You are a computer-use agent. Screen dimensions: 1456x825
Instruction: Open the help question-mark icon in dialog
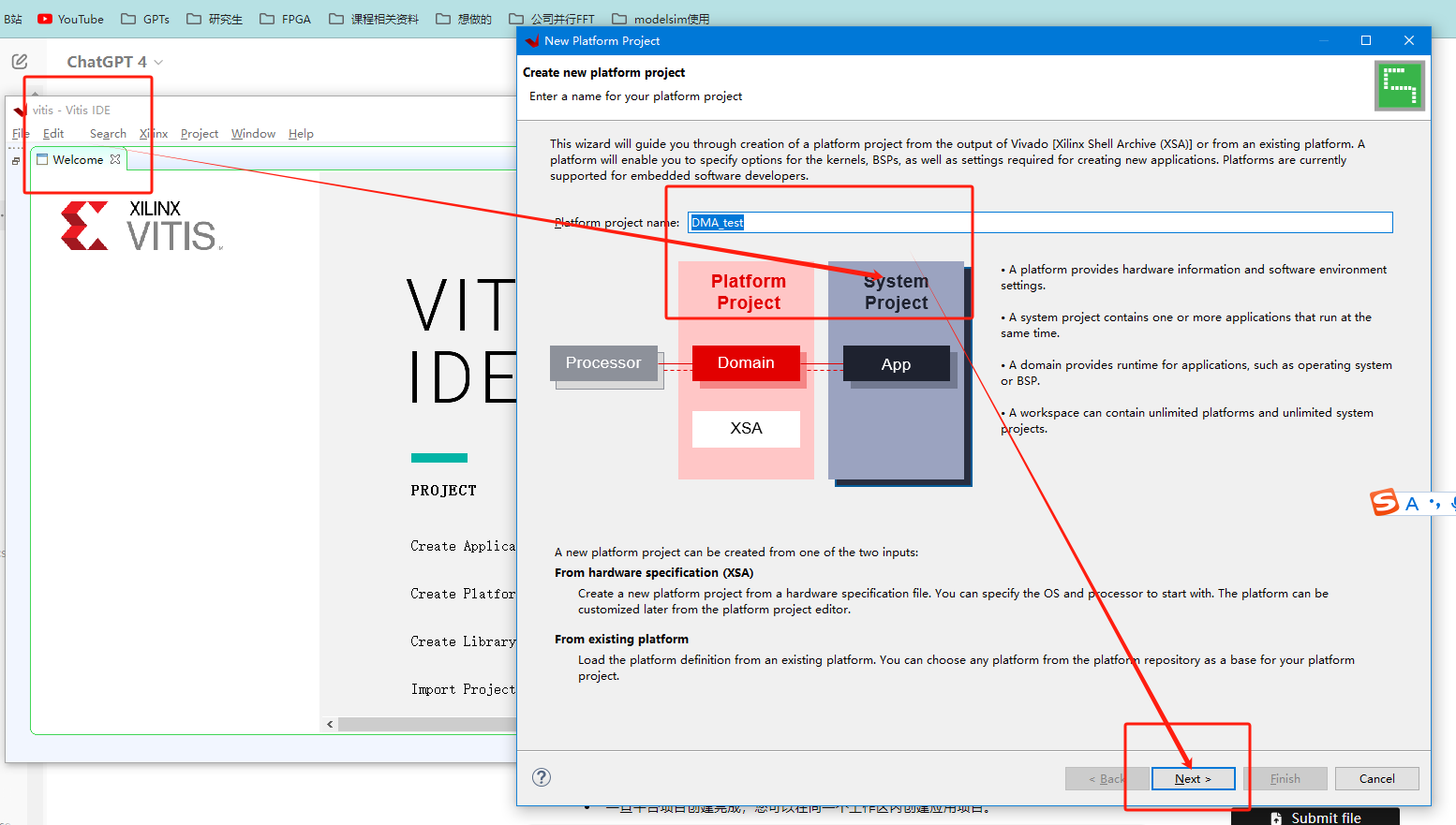(x=542, y=777)
